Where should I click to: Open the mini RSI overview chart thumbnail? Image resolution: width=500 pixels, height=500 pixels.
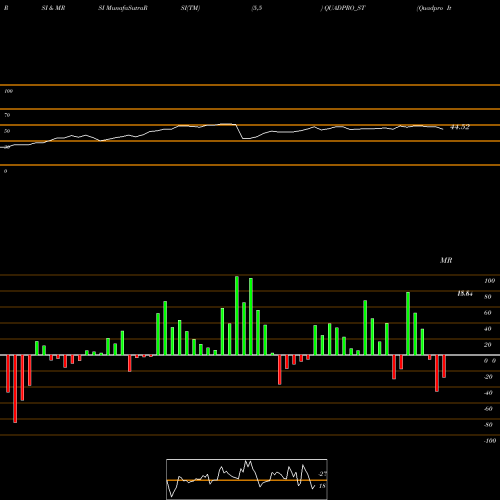coord(247,479)
